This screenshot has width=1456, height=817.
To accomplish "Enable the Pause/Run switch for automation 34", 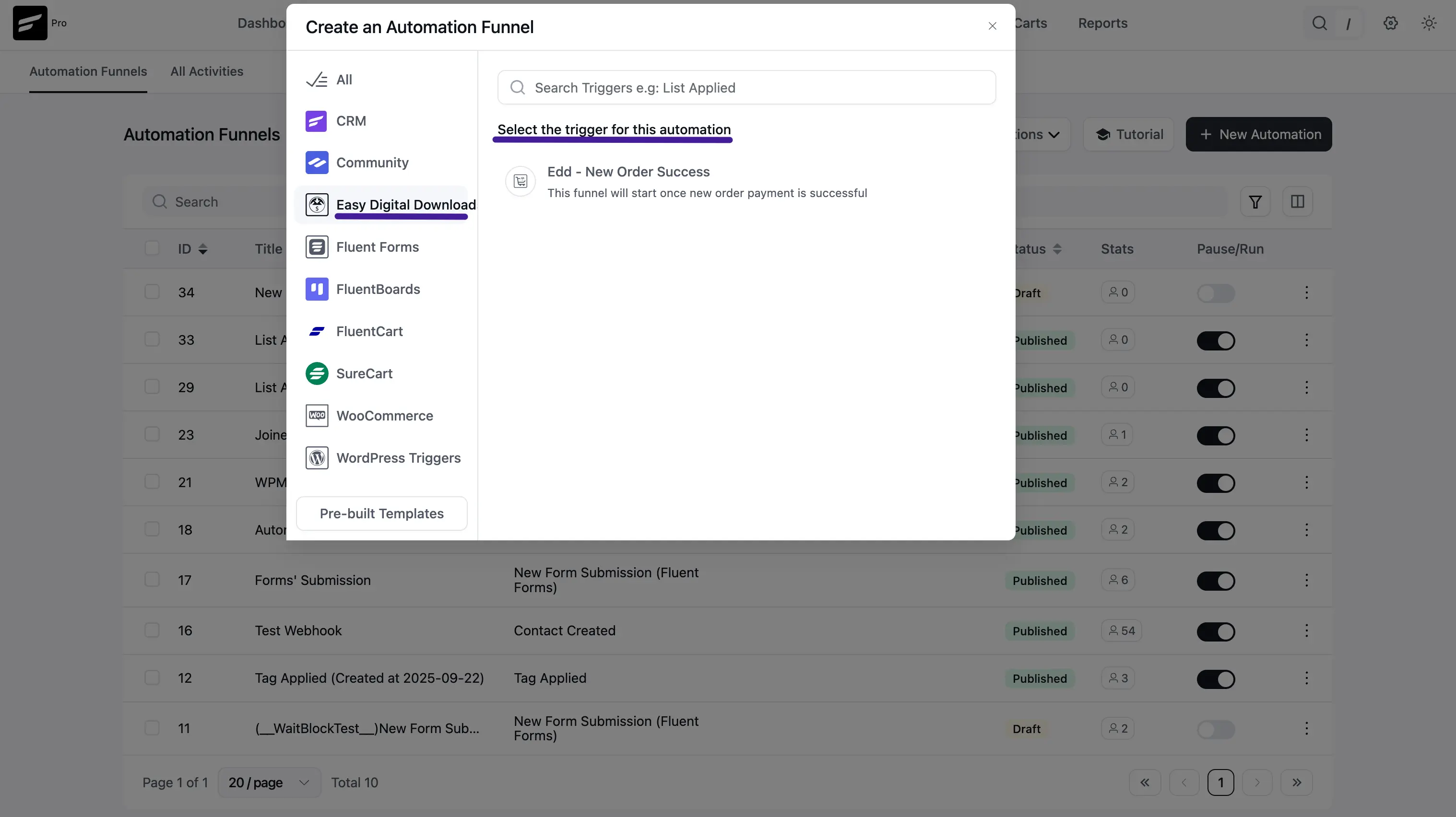I will [x=1216, y=293].
